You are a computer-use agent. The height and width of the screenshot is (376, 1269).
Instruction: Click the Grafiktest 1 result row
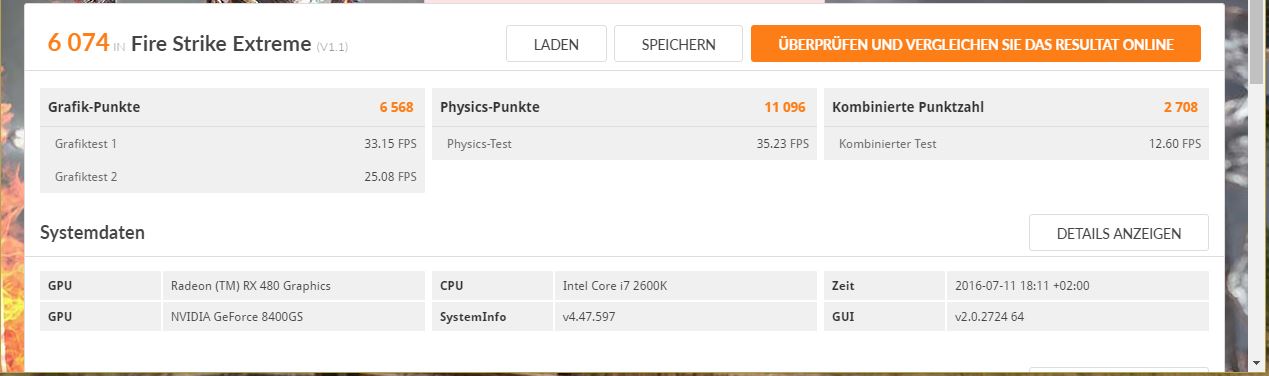(x=232, y=144)
